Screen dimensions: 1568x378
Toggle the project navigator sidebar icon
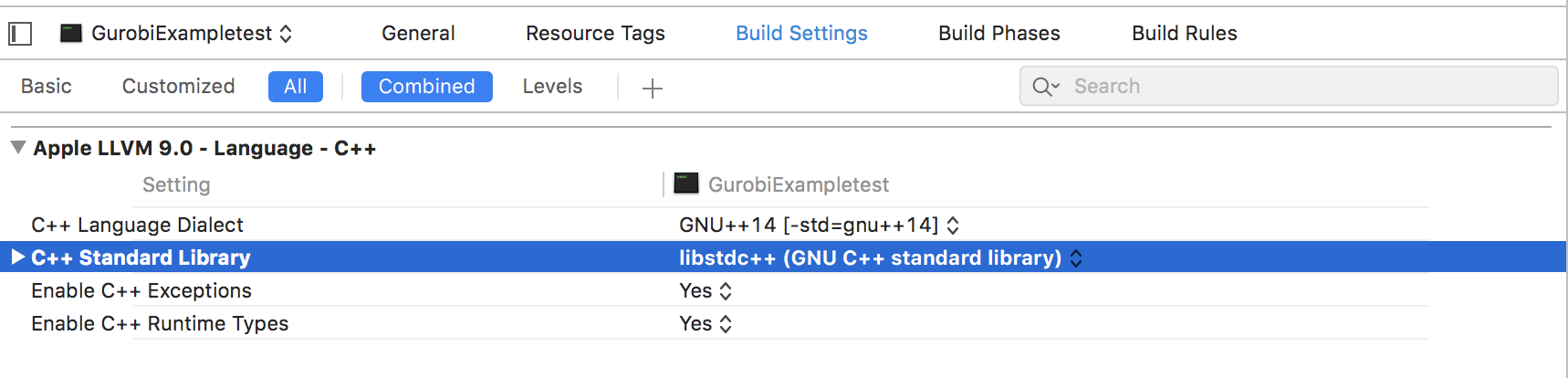pyautogui.click(x=20, y=34)
